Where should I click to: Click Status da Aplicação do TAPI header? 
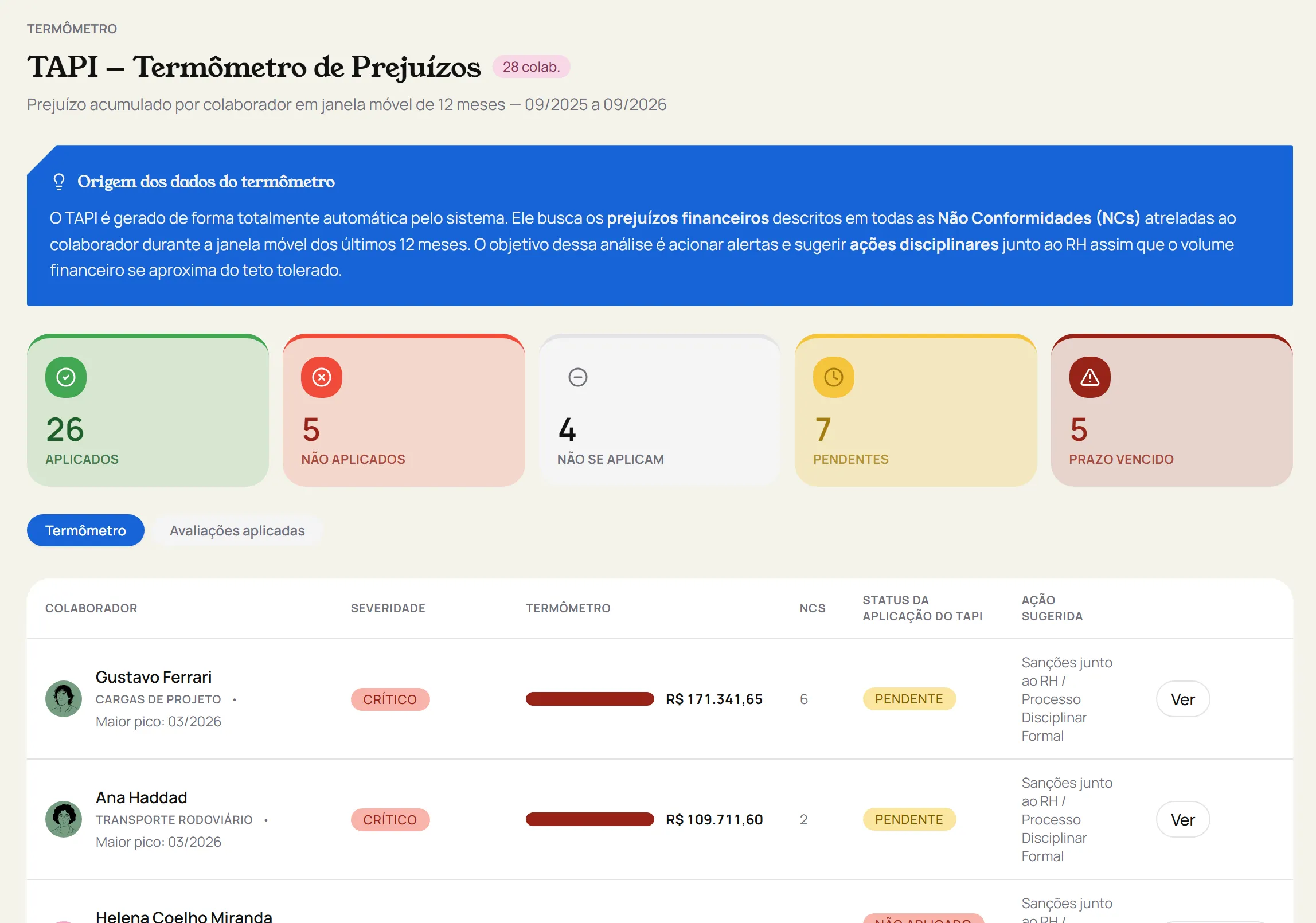click(x=923, y=608)
